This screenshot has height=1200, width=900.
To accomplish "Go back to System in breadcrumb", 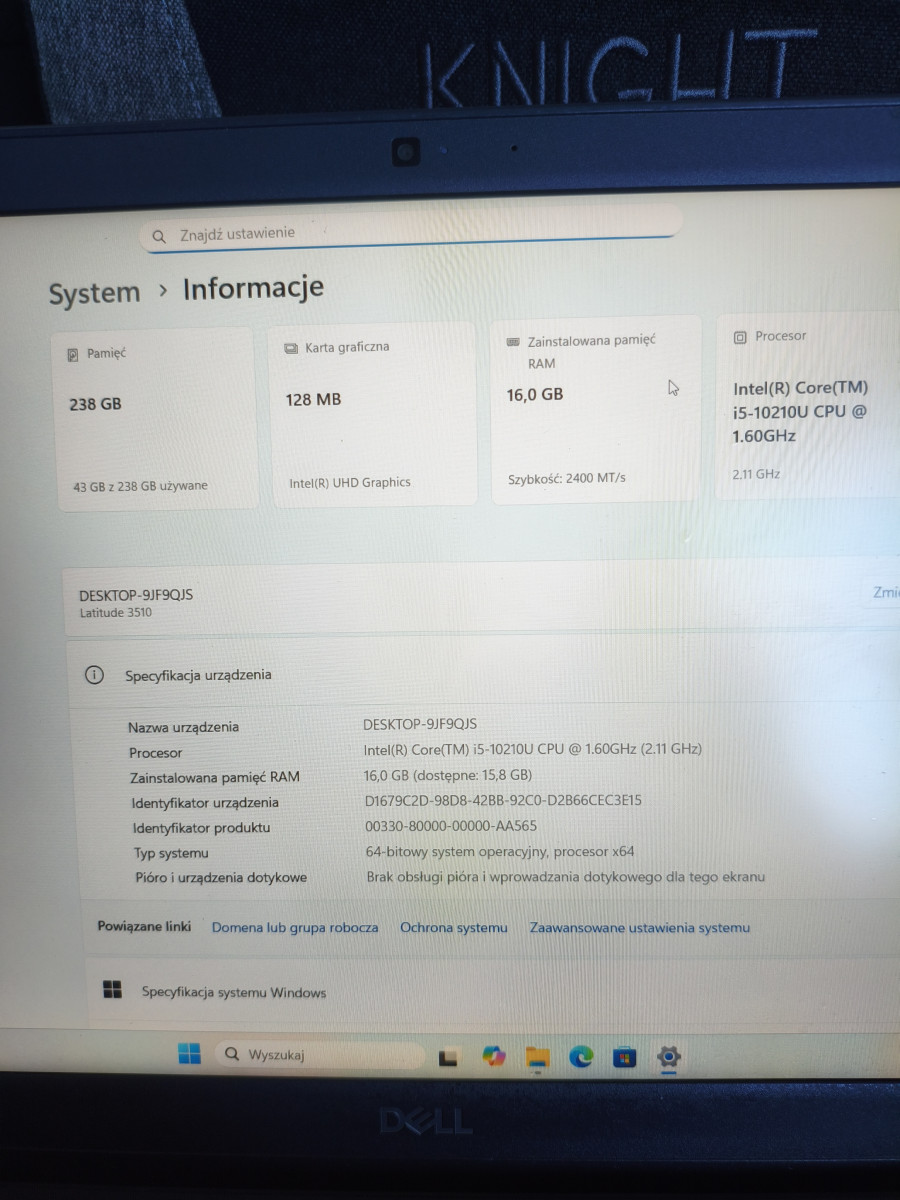I will click(x=94, y=294).
